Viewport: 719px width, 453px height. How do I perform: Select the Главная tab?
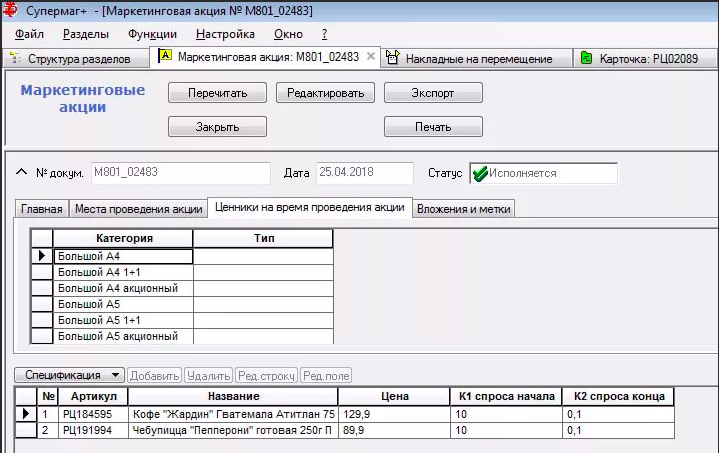click(x=42, y=209)
